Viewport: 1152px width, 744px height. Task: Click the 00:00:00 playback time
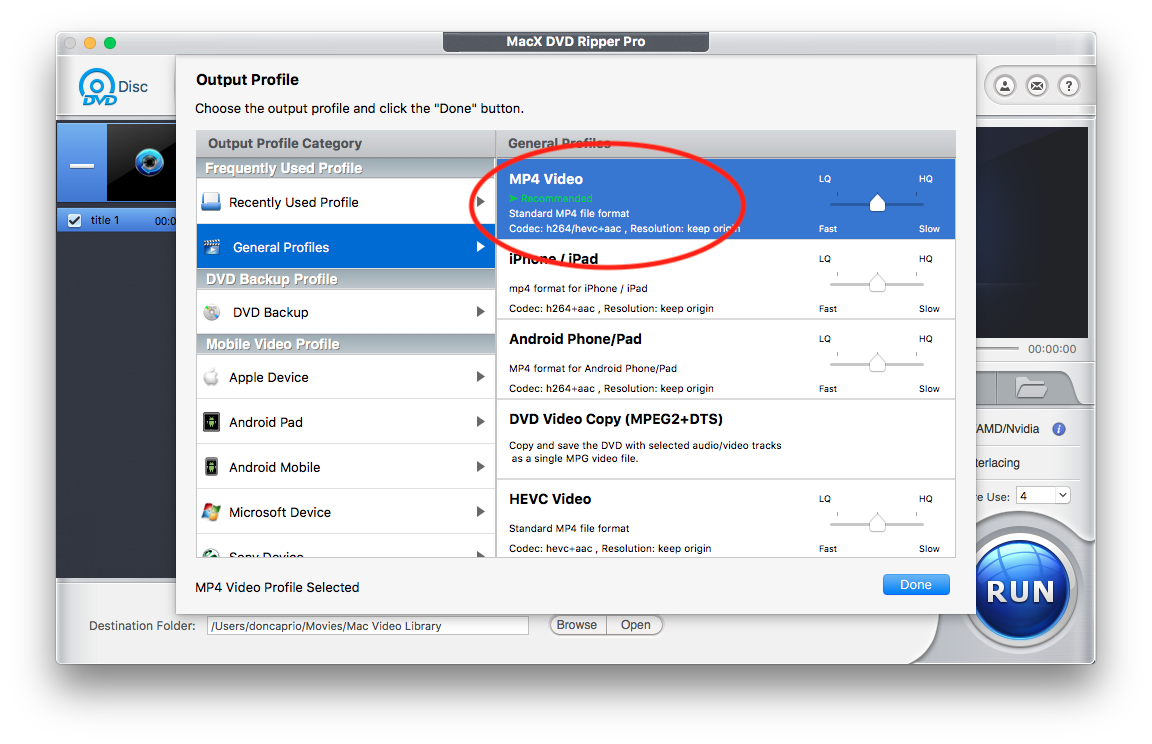click(1052, 349)
